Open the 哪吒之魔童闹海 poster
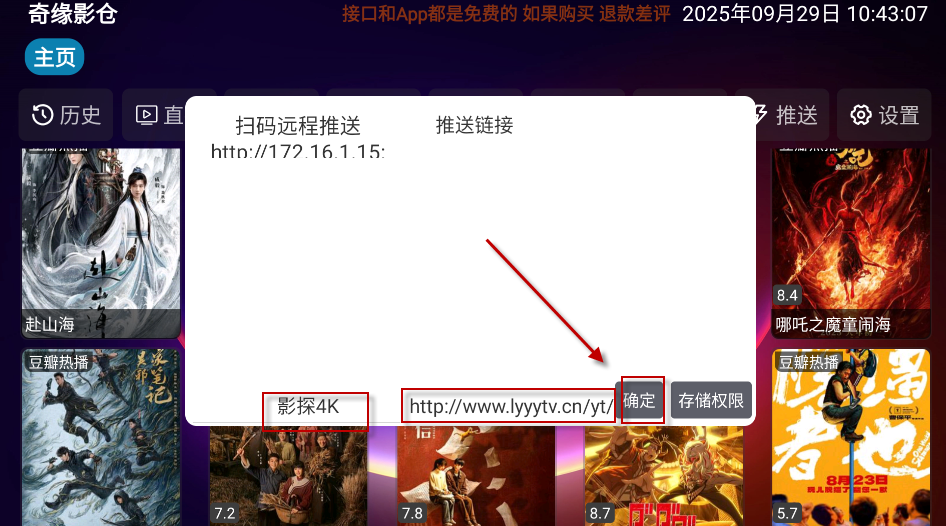This screenshot has width=946, height=526. coord(851,244)
